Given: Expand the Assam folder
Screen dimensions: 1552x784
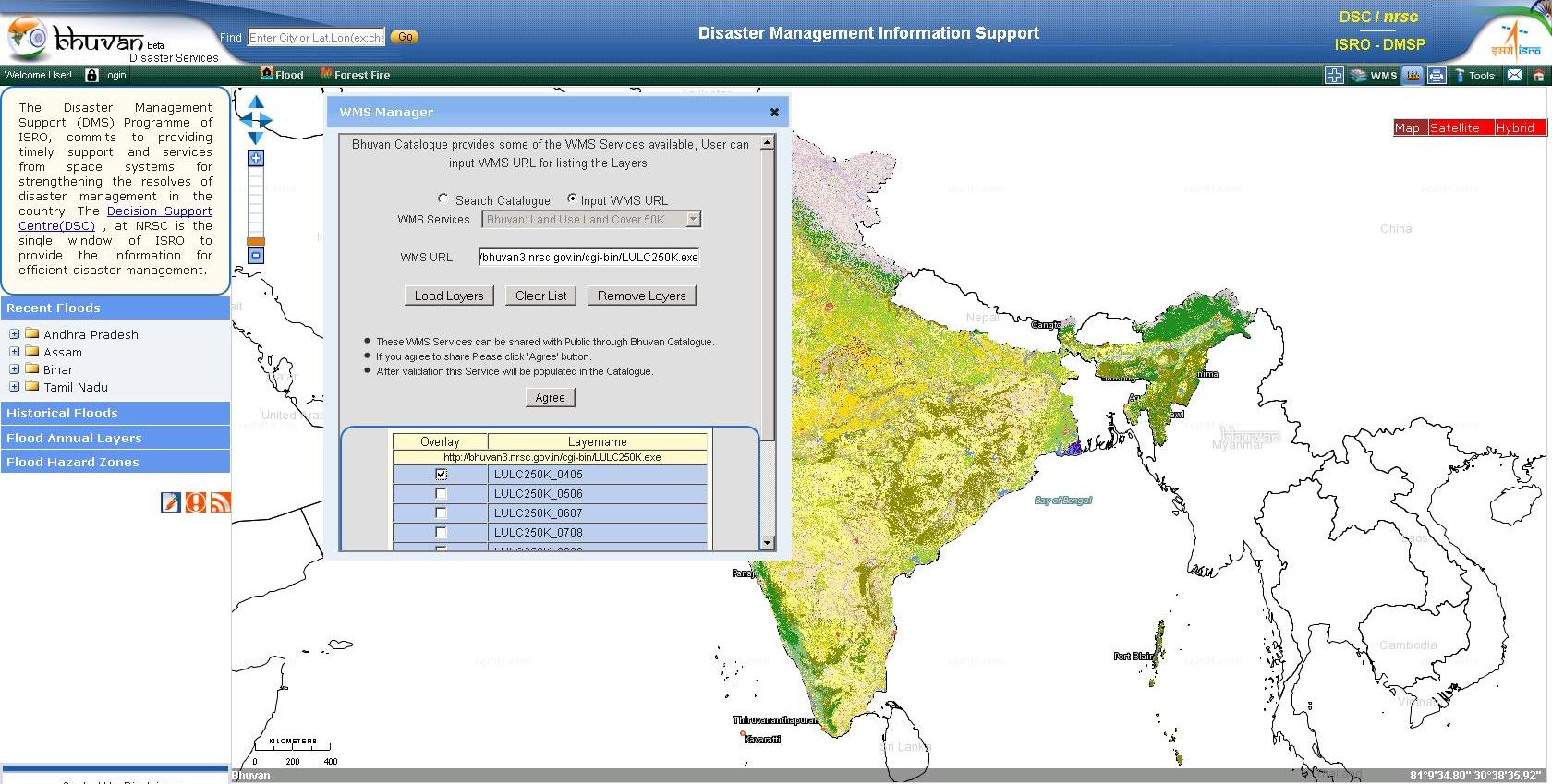Looking at the screenshot, I should coord(14,352).
